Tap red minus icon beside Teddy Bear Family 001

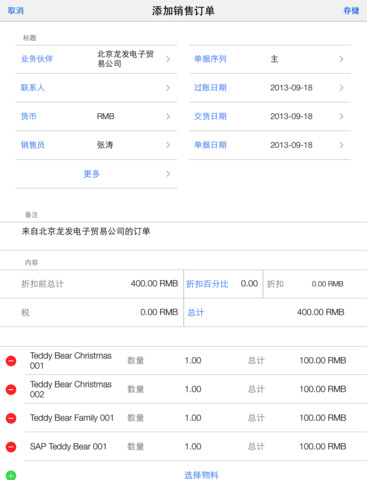point(11,418)
